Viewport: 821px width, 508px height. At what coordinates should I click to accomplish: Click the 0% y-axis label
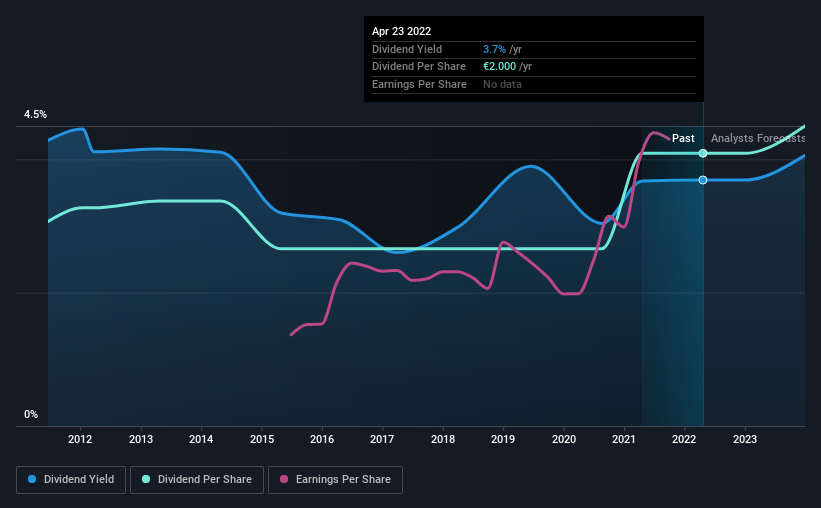(x=31, y=414)
